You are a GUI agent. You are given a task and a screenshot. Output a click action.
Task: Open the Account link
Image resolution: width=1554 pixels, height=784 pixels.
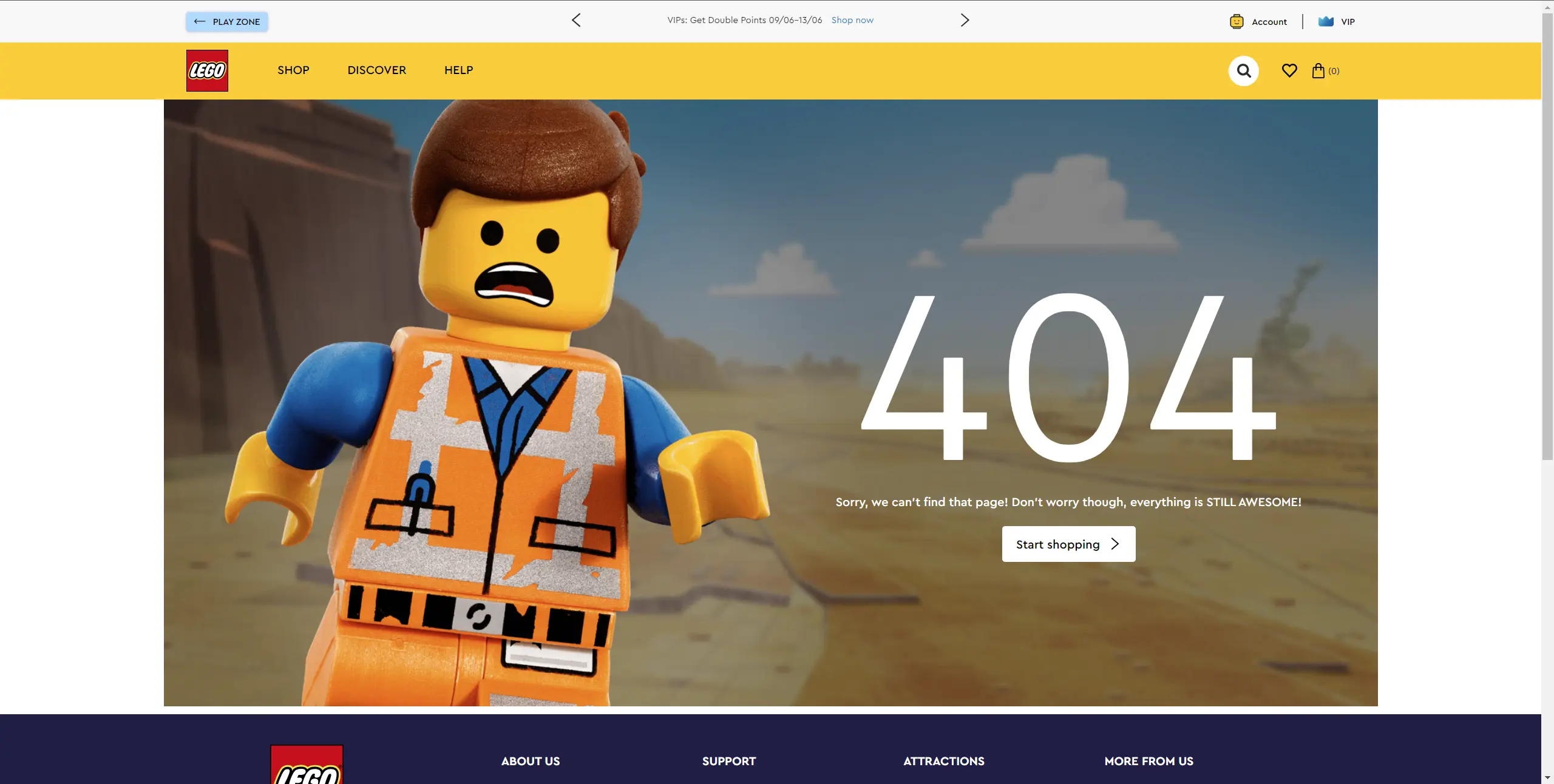point(1269,22)
